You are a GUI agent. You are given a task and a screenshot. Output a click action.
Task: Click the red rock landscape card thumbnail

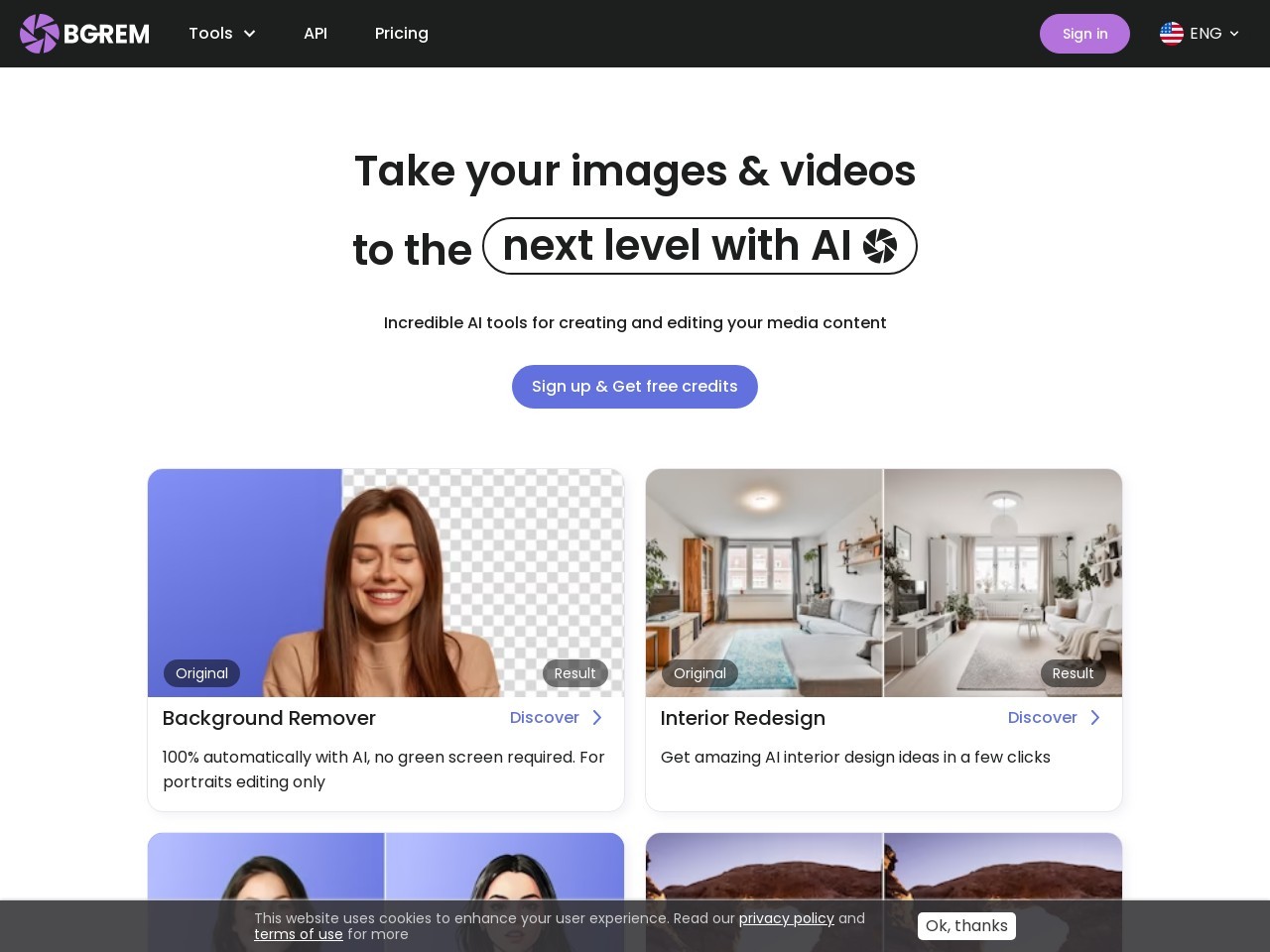(x=884, y=867)
